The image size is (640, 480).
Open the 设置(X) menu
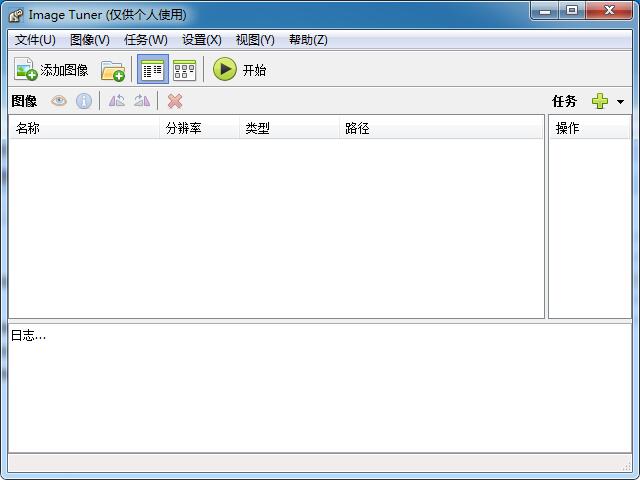click(x=202, y=40)
